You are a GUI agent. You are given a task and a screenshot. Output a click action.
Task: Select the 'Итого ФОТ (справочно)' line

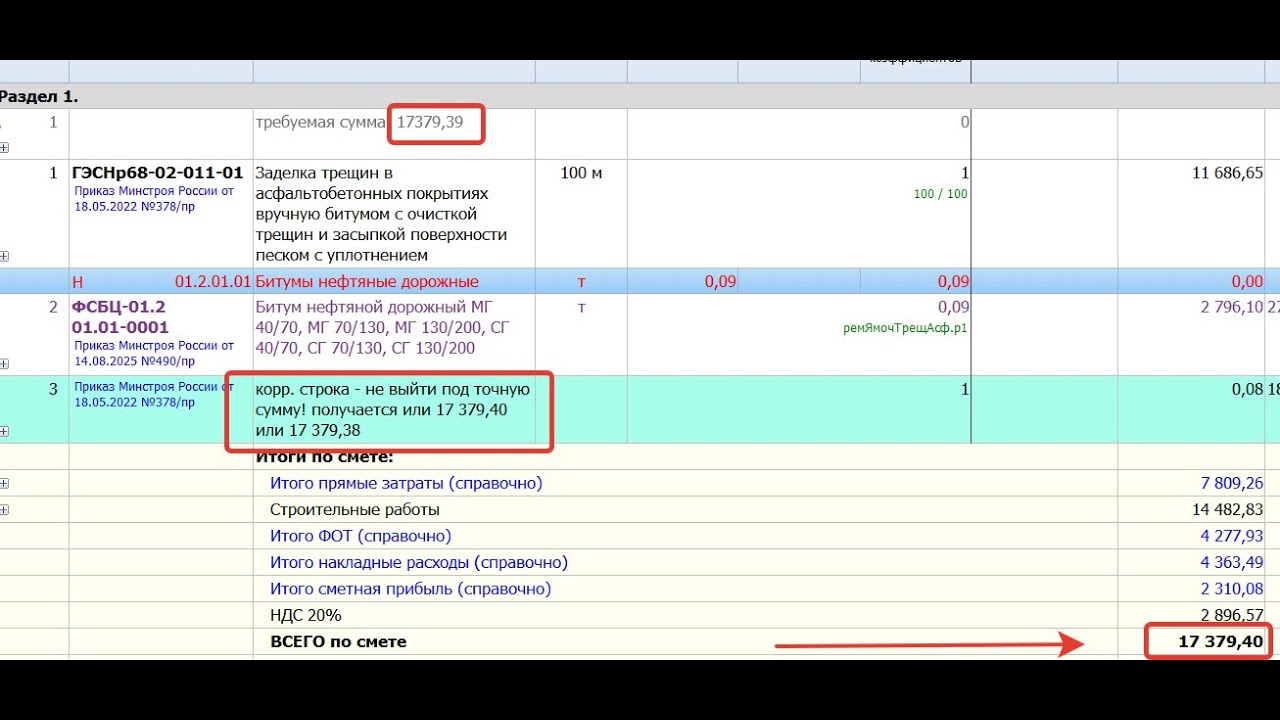360,536
